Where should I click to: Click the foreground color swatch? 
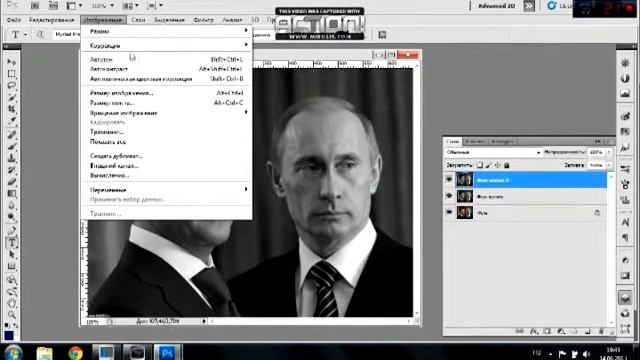coord(9,335)
